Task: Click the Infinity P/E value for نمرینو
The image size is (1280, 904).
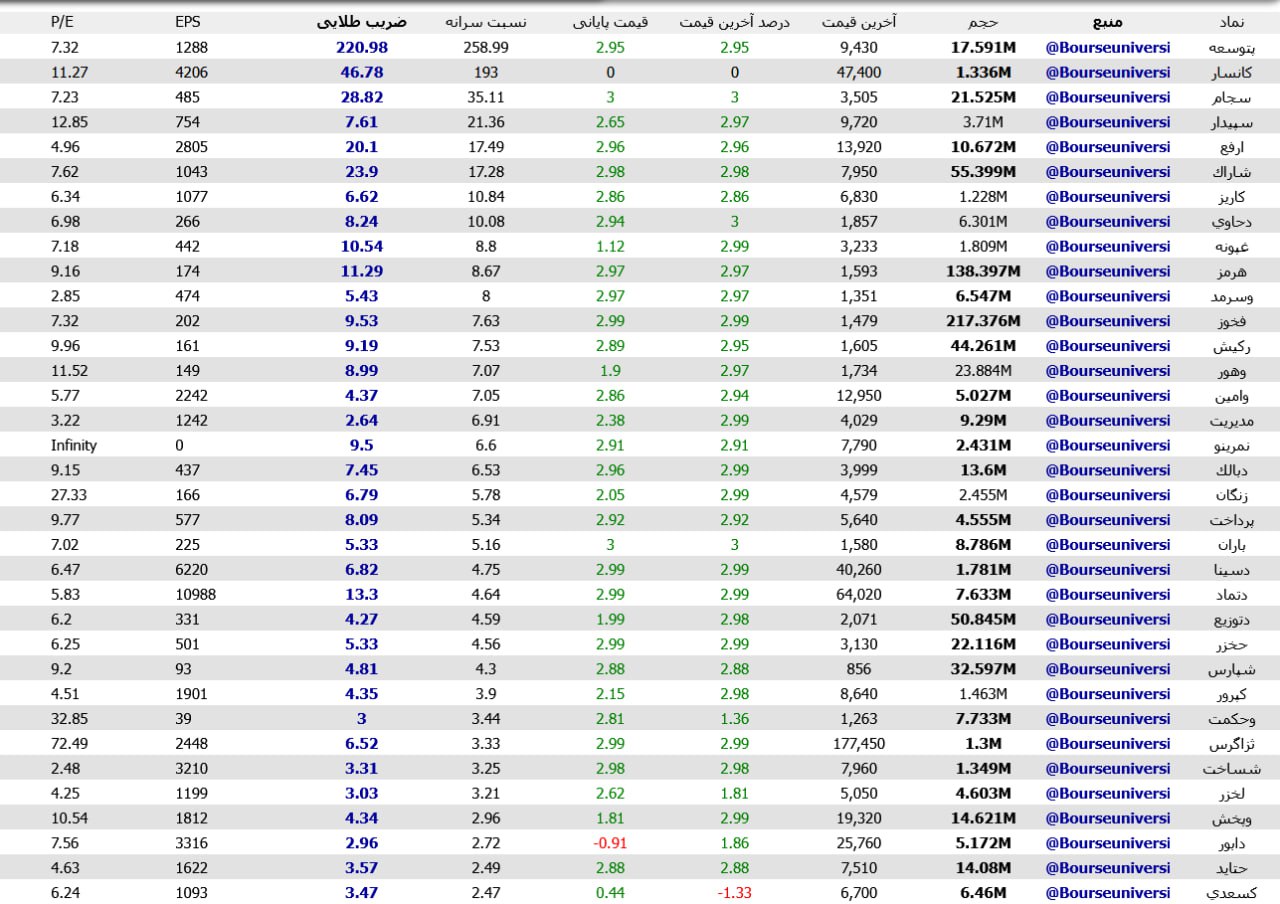Action: (x=74, y=445)
